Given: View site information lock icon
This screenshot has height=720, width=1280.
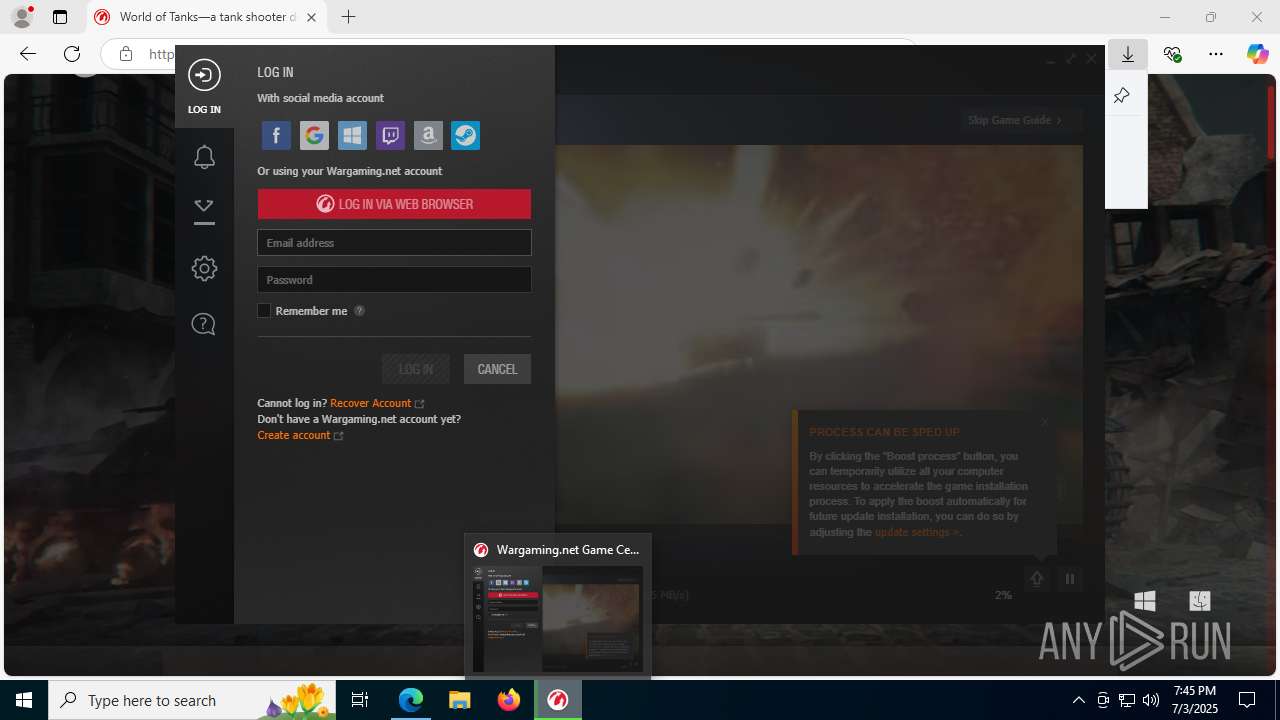Looking at the screenshot, I should (125, 54).
